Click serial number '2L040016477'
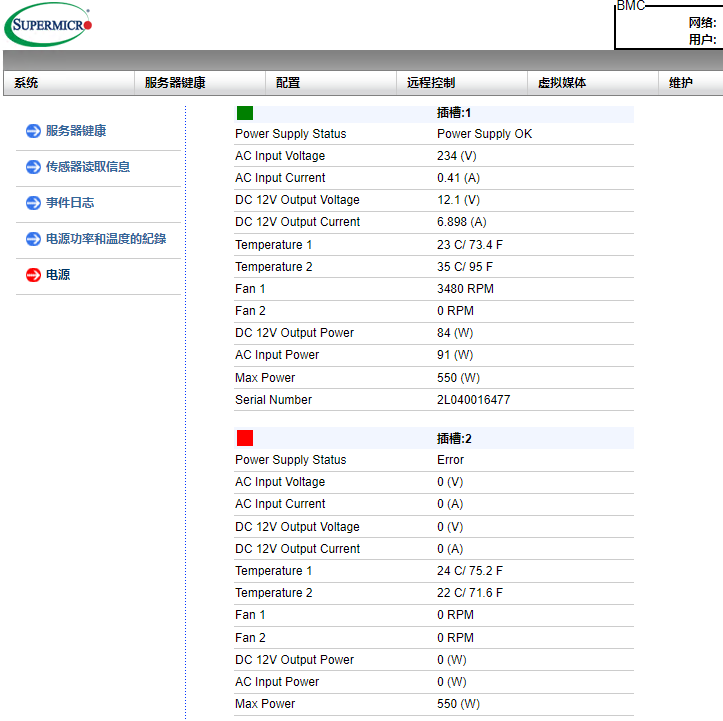 474,400
